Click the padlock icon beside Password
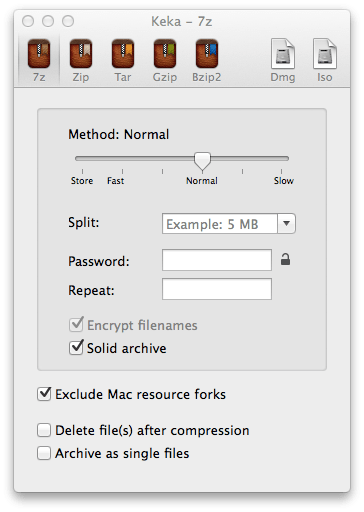This screenshot has width=364, height=512. point(285,259)
